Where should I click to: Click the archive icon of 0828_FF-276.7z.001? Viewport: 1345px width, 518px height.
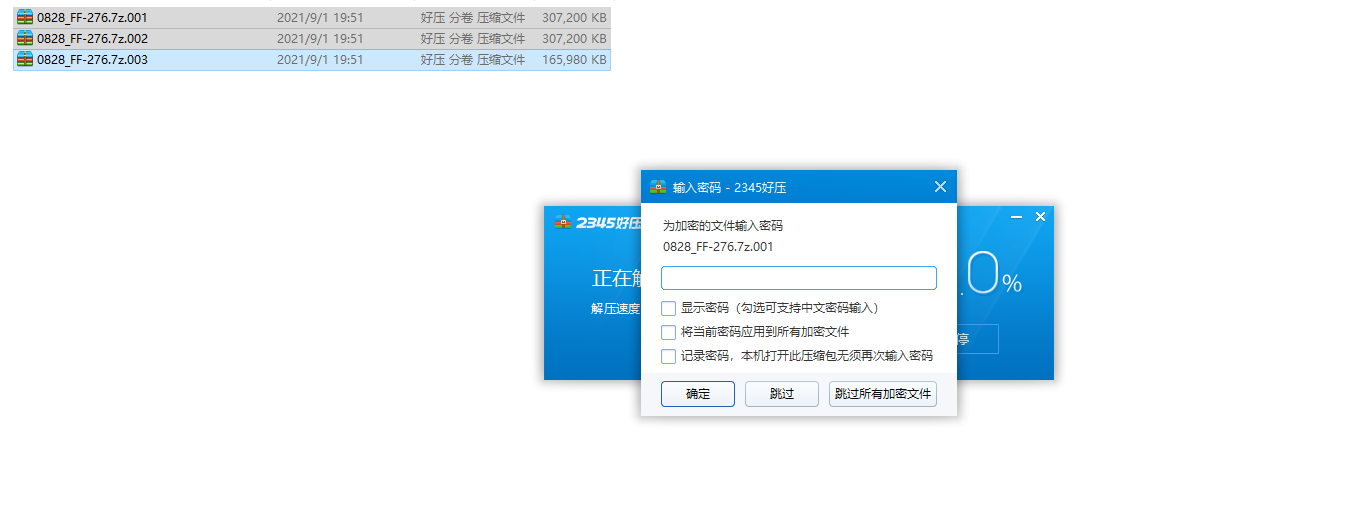pos(25,17)
